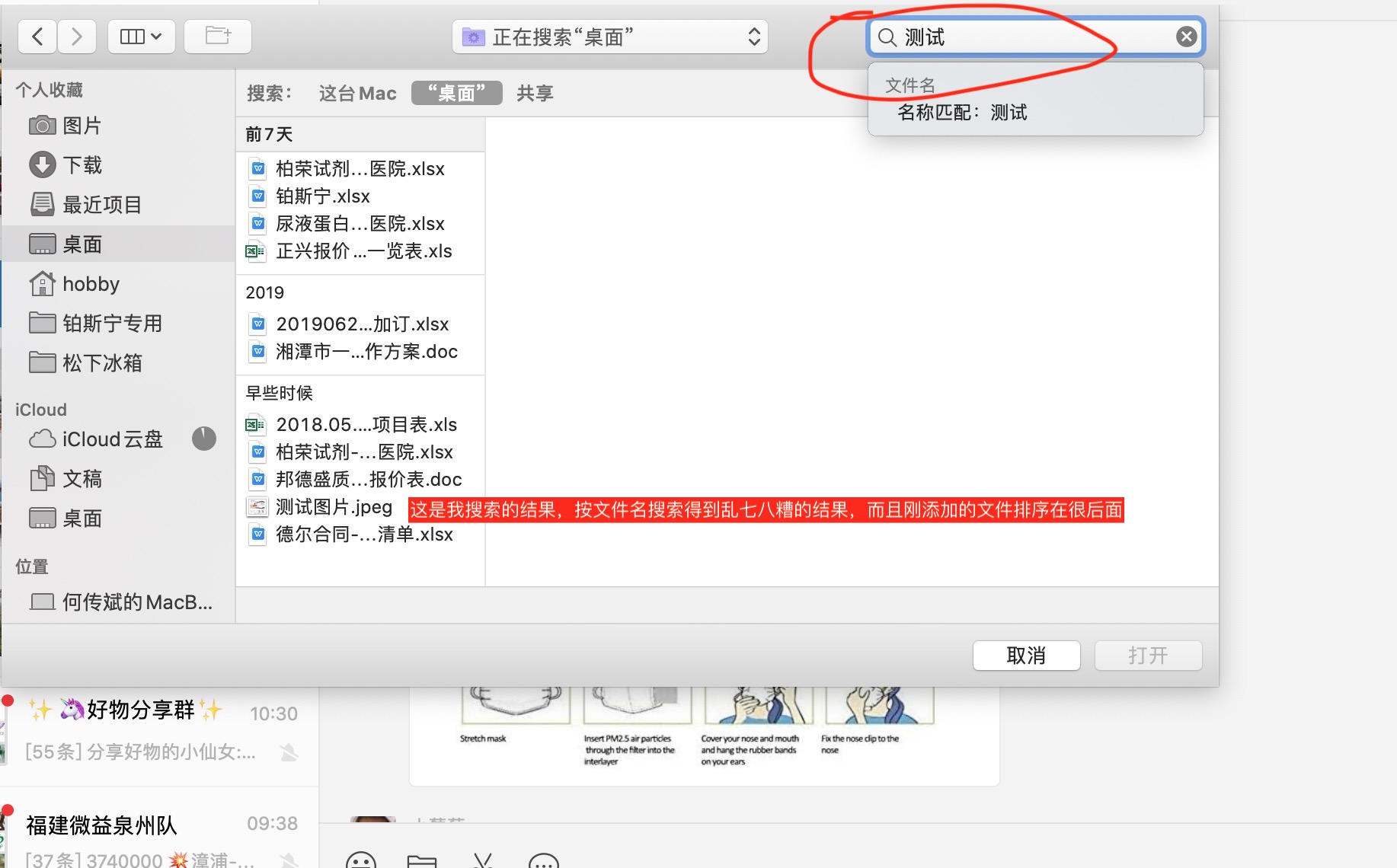Click the document icon of 铂斯宁.xlsx
The width and height of the screenshot is (1397, 868).
click(258, 196)
